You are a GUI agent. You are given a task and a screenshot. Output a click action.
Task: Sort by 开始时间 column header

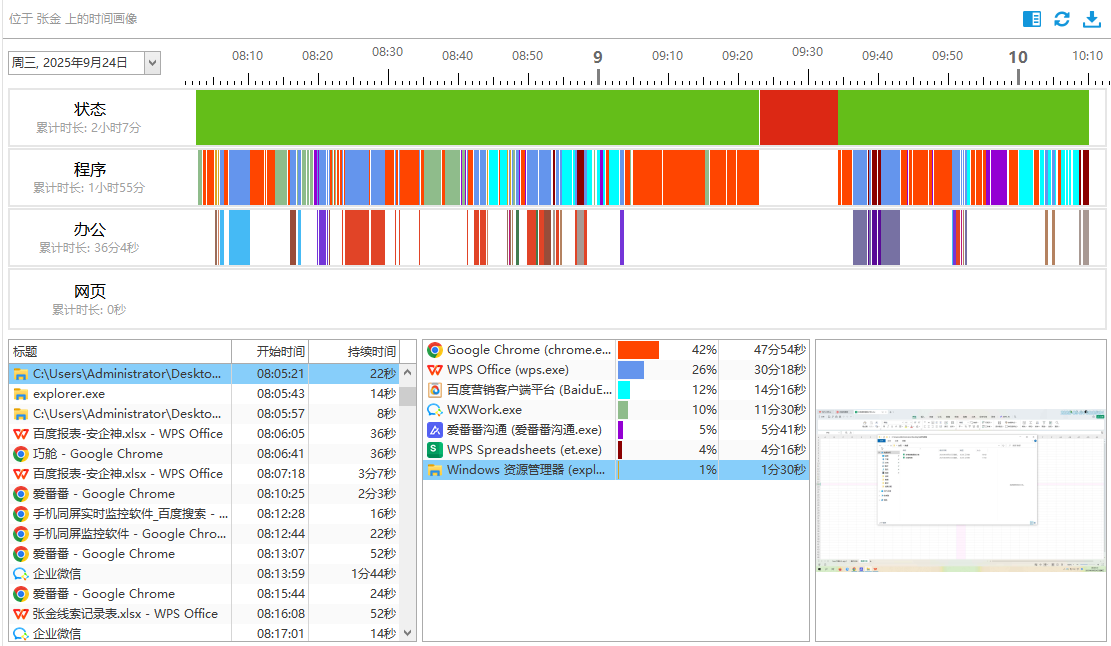point(271,351)
